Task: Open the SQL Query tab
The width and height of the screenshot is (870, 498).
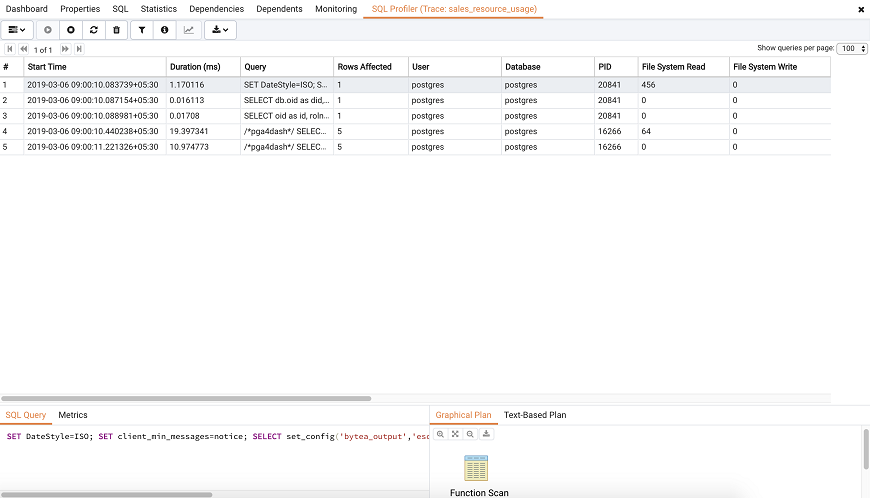Action: (x=26, y=415)
